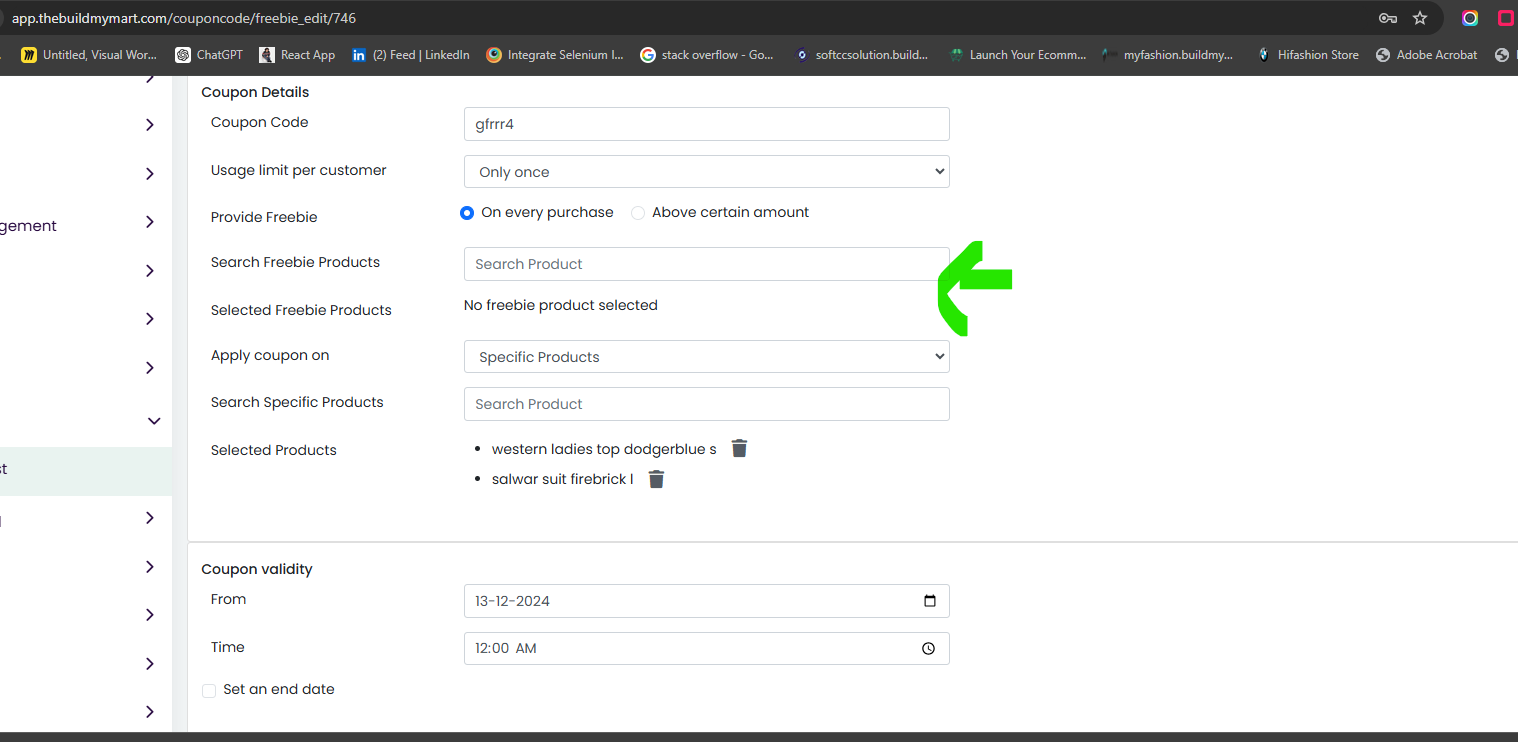Open the calendar picker in From date field
Image resolution: width=1518 pixels, height=742 pixels.
930,601
